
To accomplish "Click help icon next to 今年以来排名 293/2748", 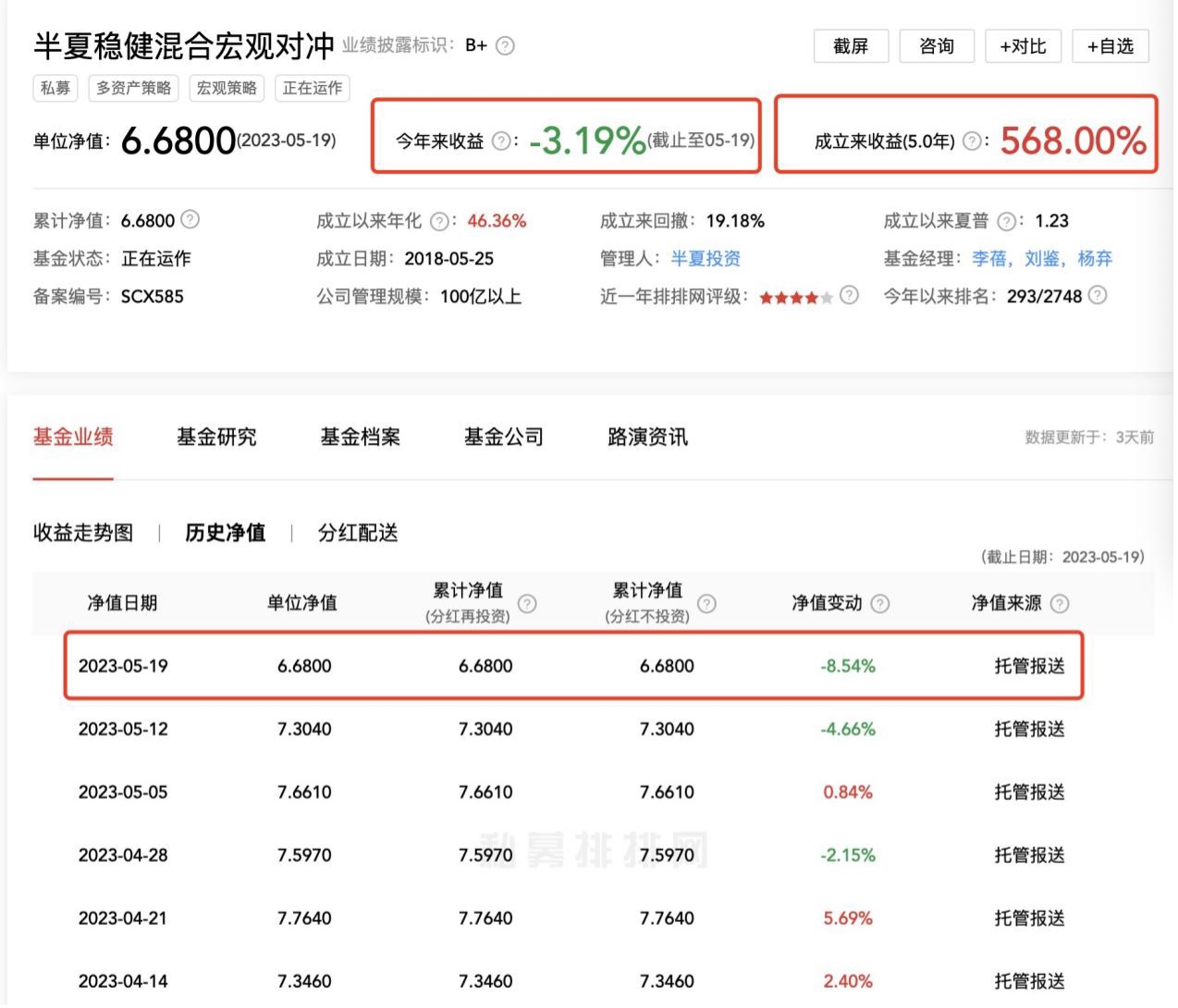I will tap(1098, 296).
